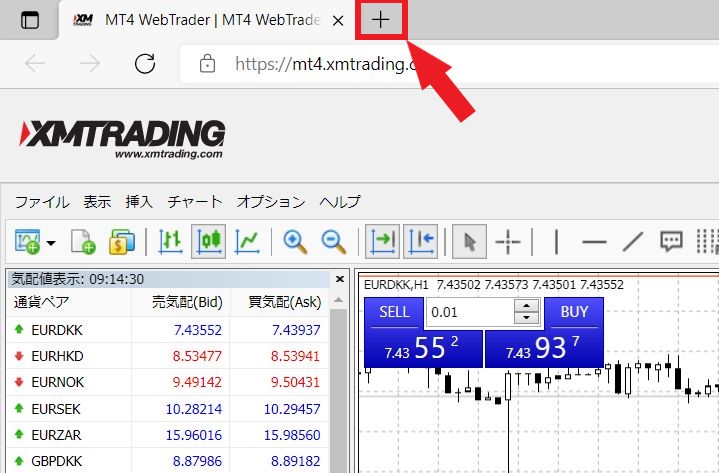719x473 pixels.
Task: Expand the new chart dropdown arrow
Action: click(50, 242)
